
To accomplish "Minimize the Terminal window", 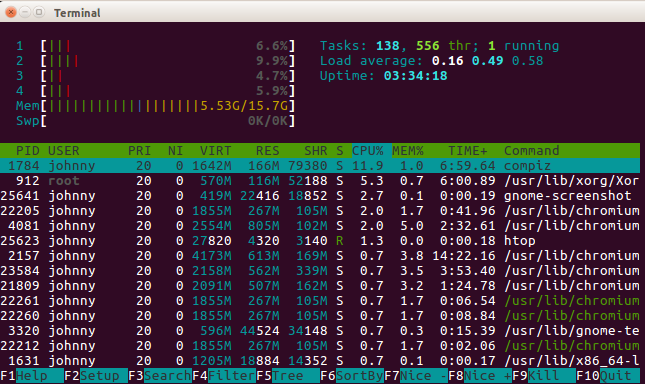I will tap(25, 12).
